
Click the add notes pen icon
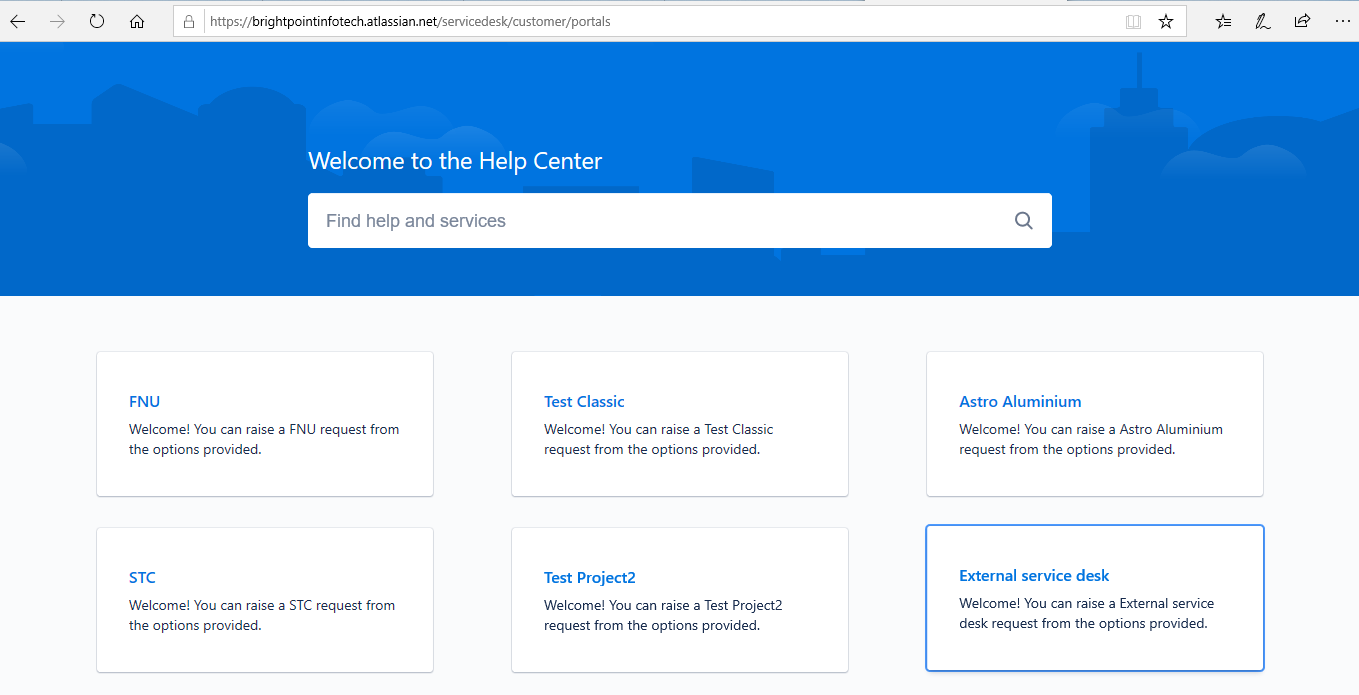1263,21
